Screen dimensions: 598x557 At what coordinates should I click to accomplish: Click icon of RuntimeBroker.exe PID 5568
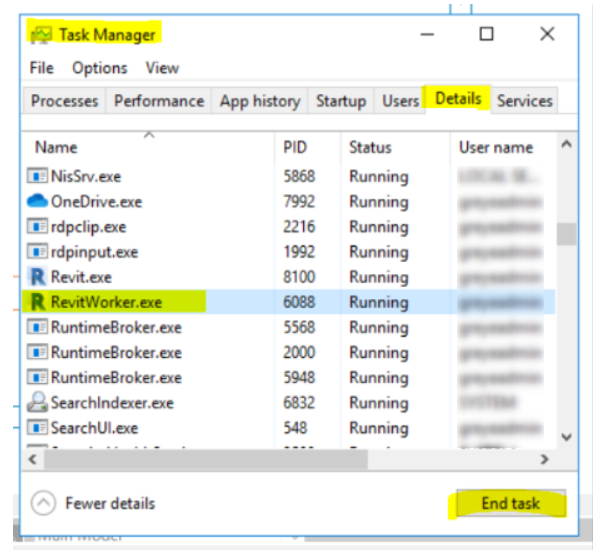(37, 327)
